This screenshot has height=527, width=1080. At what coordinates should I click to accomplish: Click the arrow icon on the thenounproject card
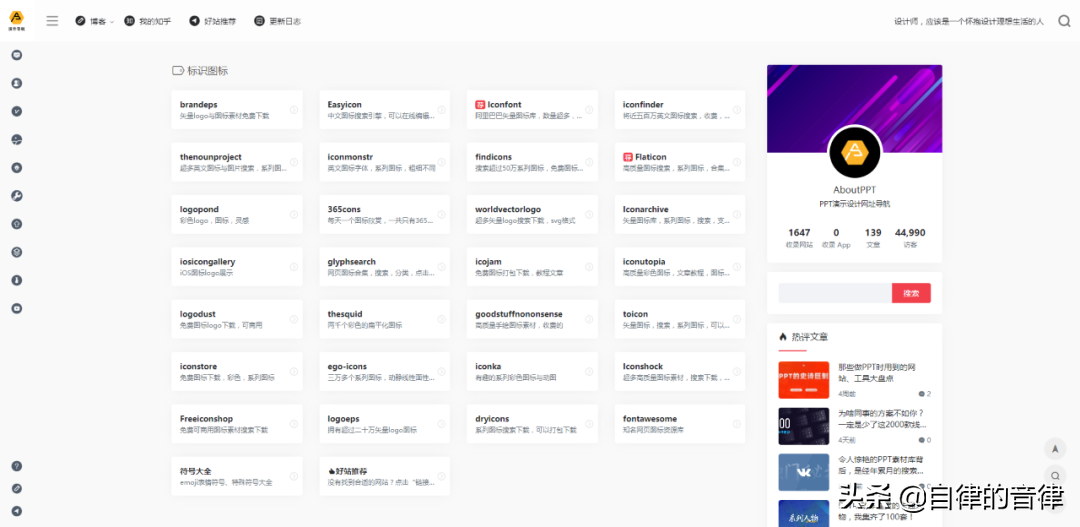click(x=294, y=162)
